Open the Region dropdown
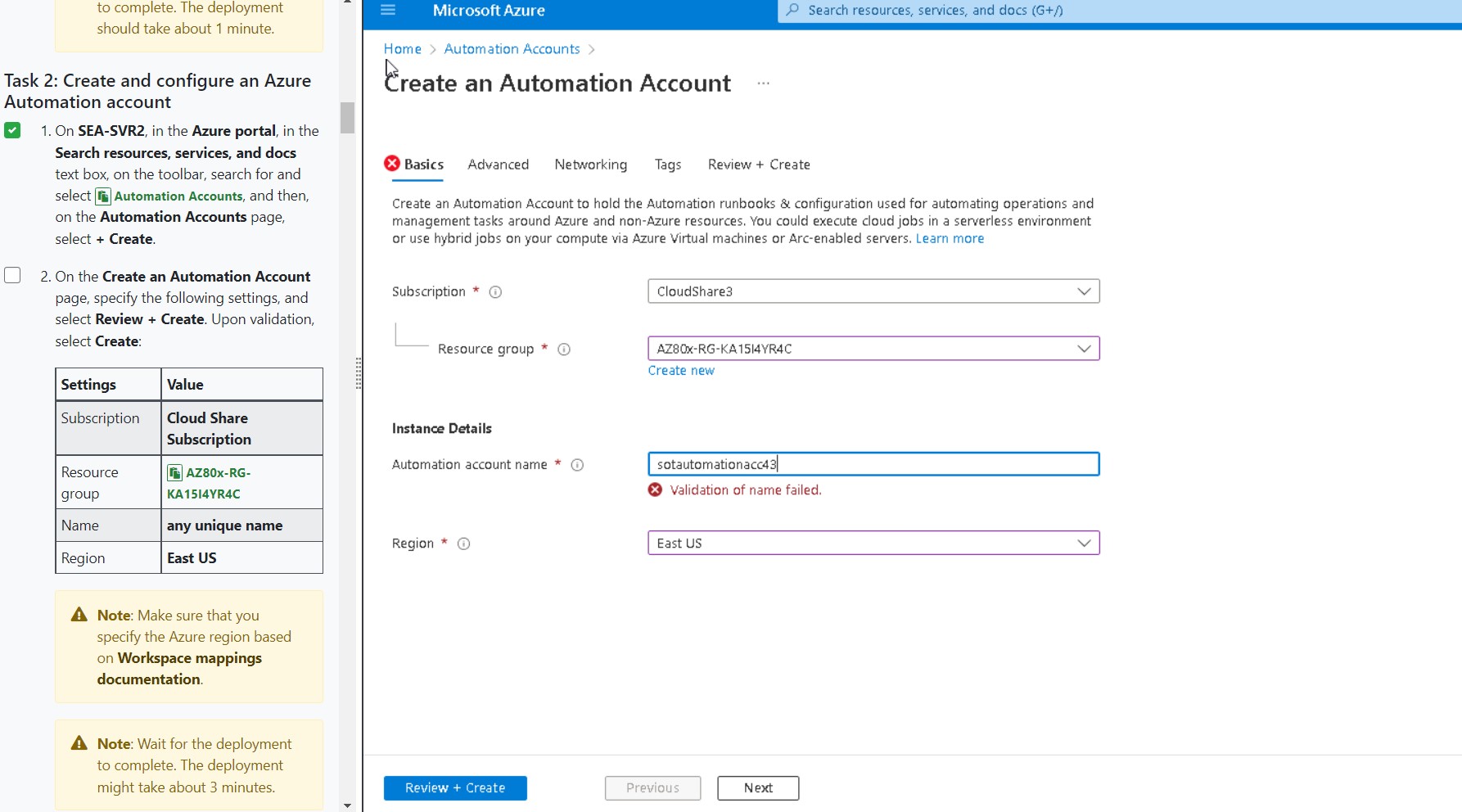The width and height of the screenshot is (1462, 812). (1085, 543)
